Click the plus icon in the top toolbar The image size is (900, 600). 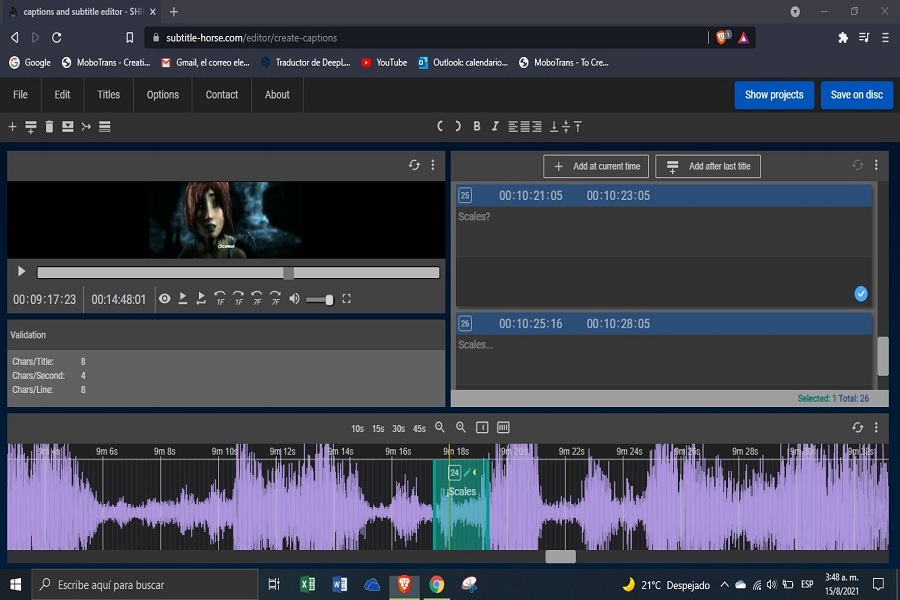pos(13,127)
